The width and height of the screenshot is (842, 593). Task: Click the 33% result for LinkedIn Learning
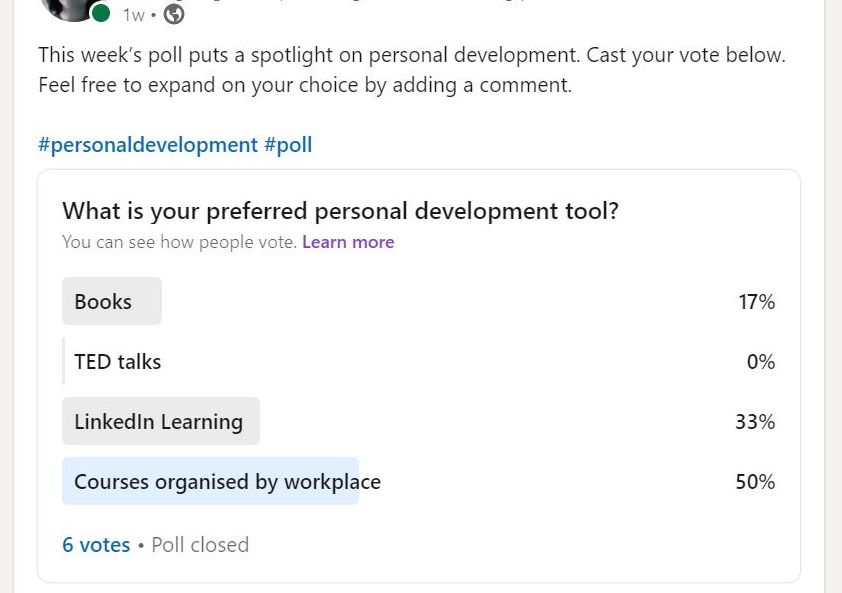coord(755,422)
